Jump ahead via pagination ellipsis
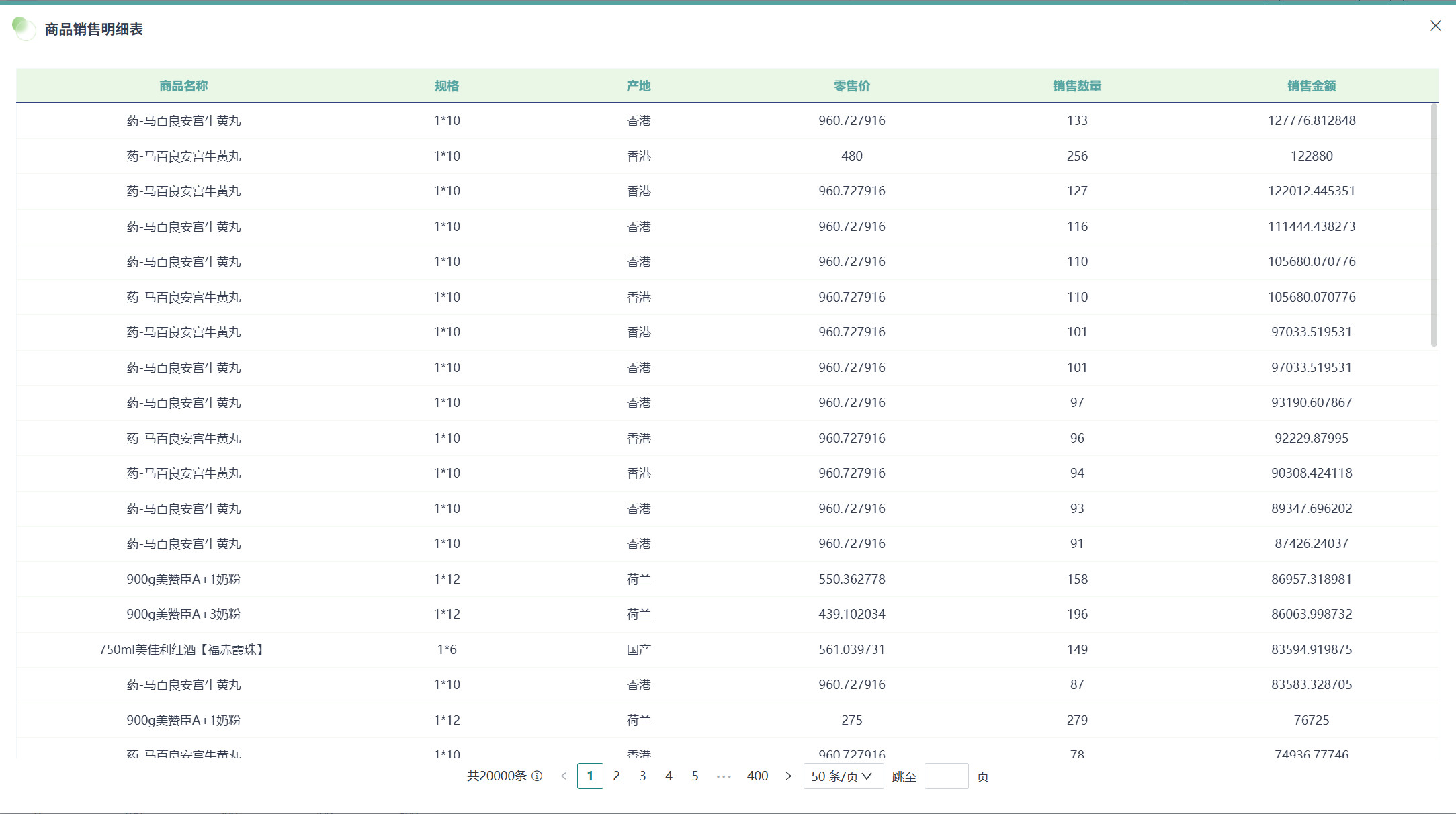 (x=723, y=776)
